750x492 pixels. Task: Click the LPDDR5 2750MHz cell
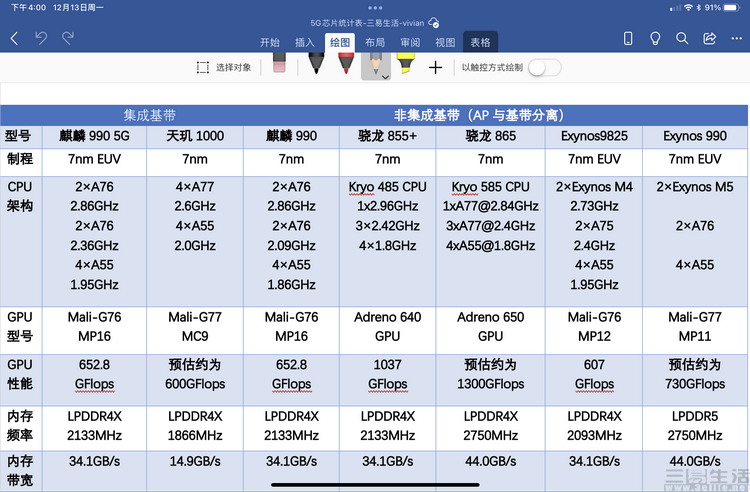(x=695, y=428)
